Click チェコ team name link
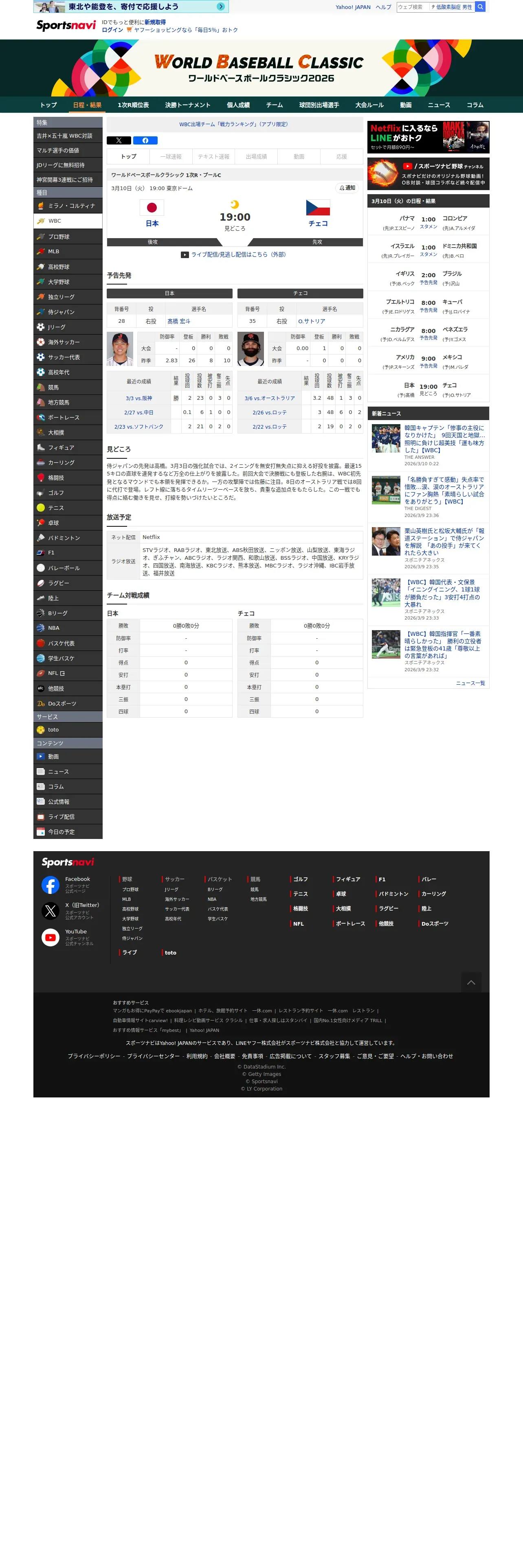The image size is (523, 1568). click(318, 223)
